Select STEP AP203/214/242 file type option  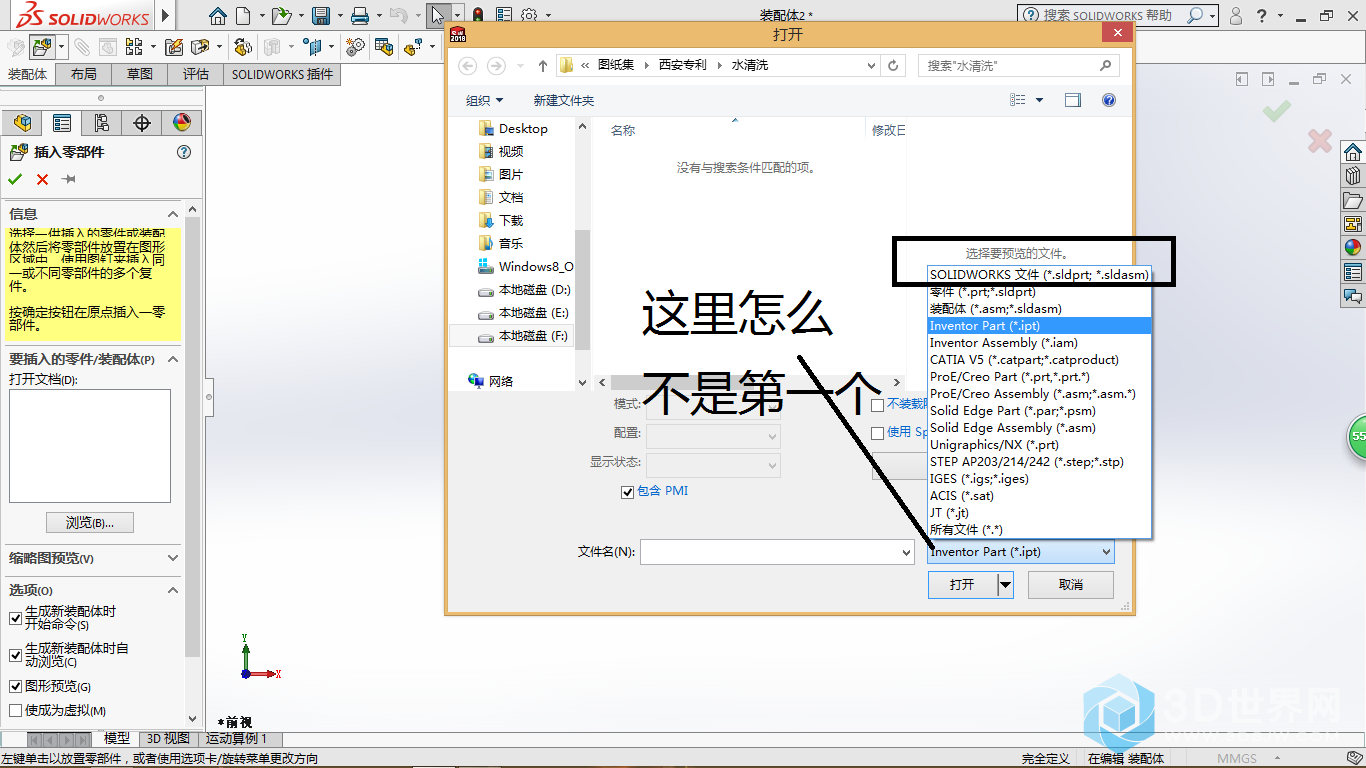coord(1040,462)
